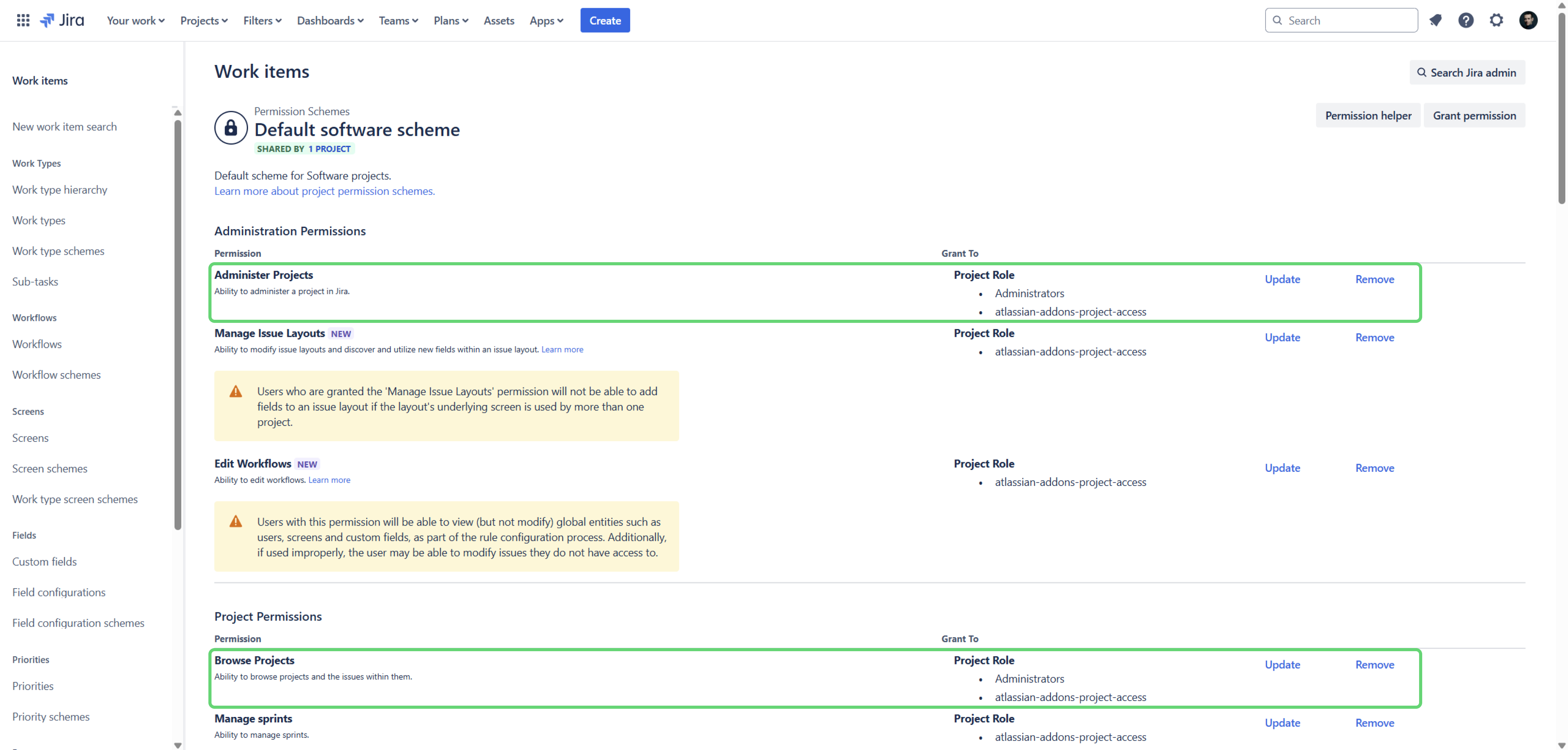The image size is (1568, 750).
Task: Select Workflow schemes in the sidebar
Action: 56,374
